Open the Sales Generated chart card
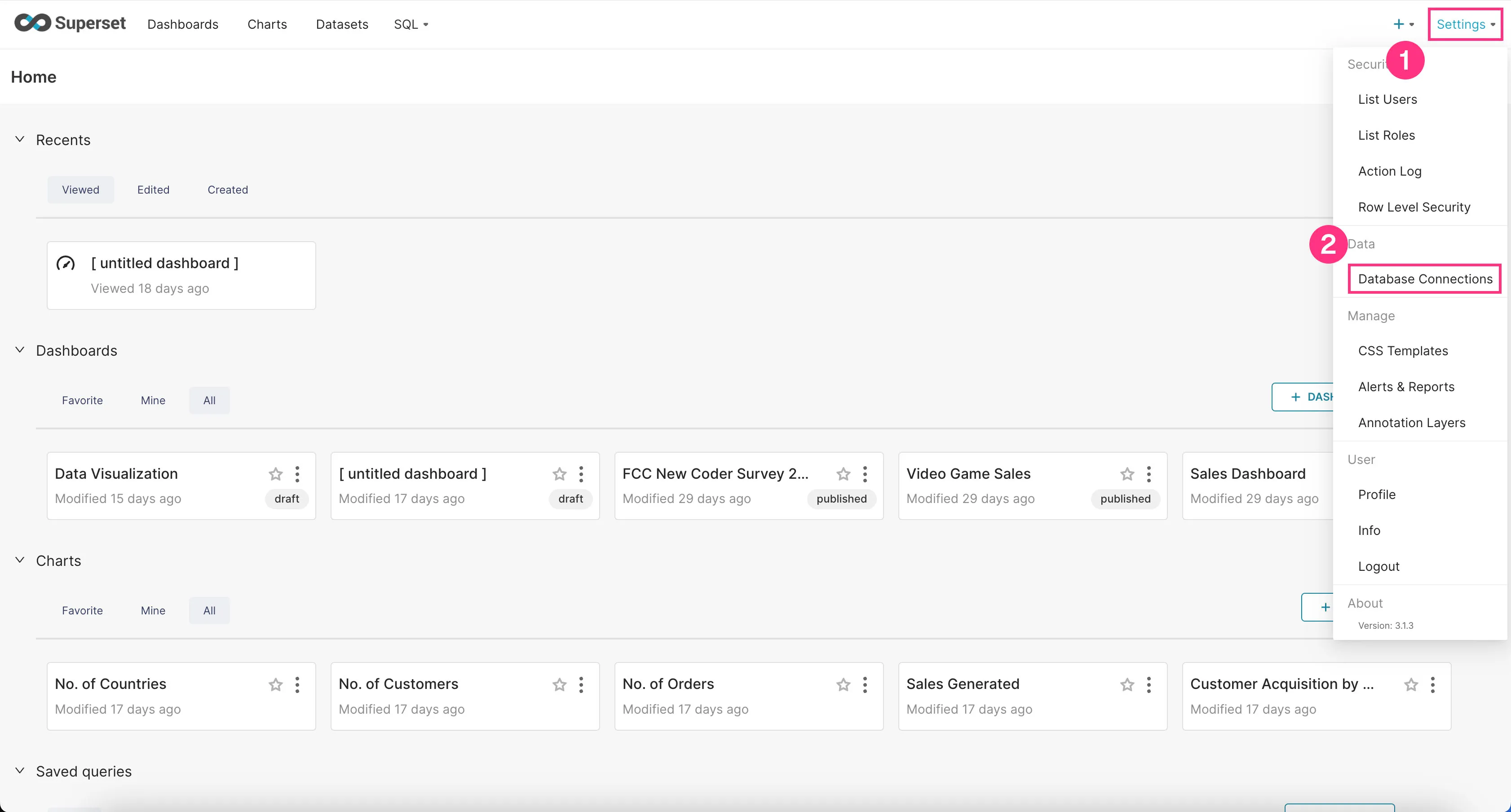1511x812 pixels. point(1032,696)
